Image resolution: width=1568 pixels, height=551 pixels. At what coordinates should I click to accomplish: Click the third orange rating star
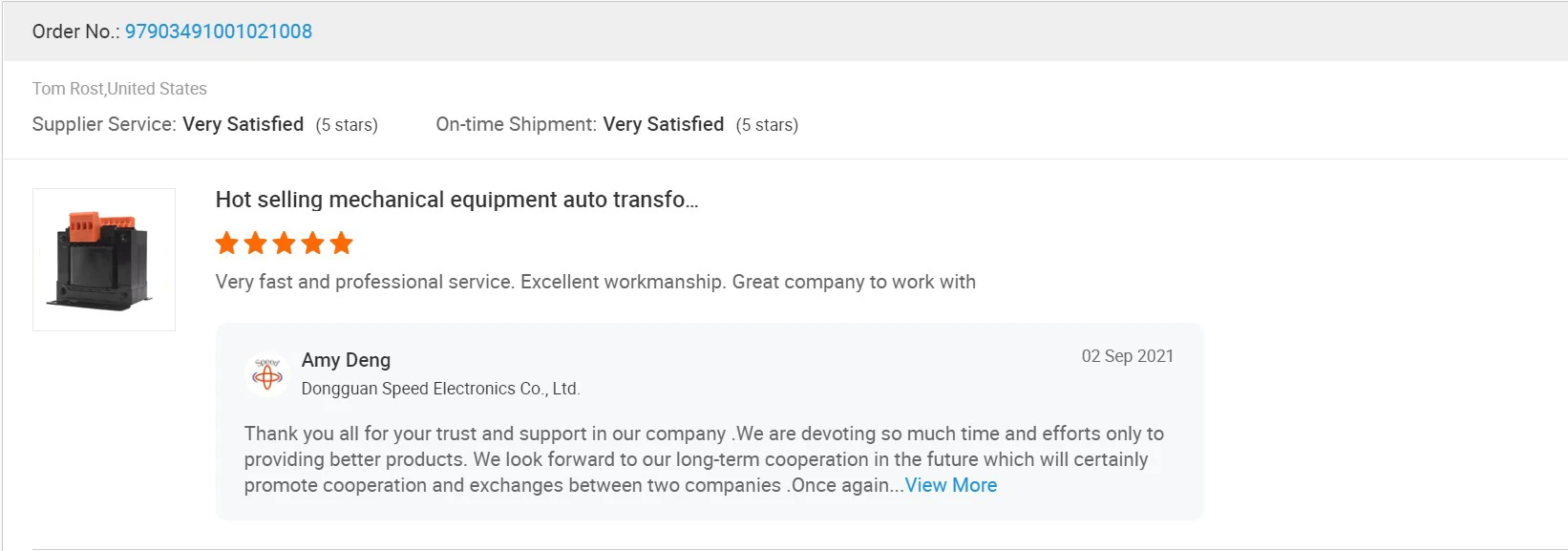pos(285,244)
